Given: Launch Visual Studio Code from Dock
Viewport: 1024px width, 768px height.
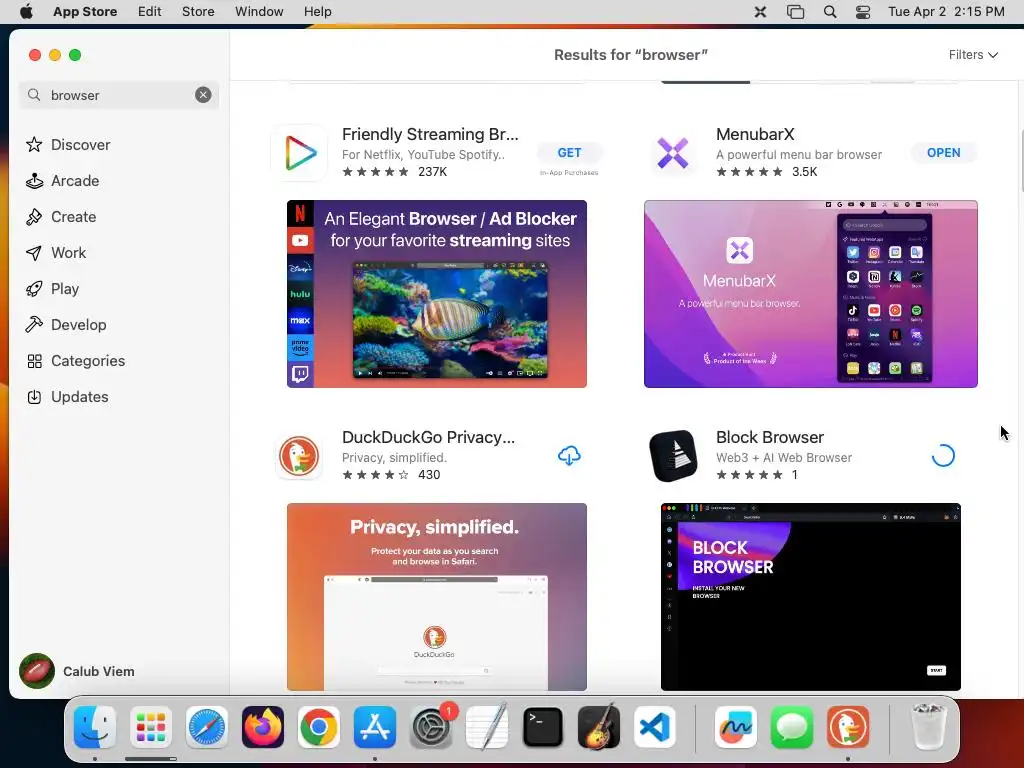Looking at the screenshot, I should click(x=655, y=728).
